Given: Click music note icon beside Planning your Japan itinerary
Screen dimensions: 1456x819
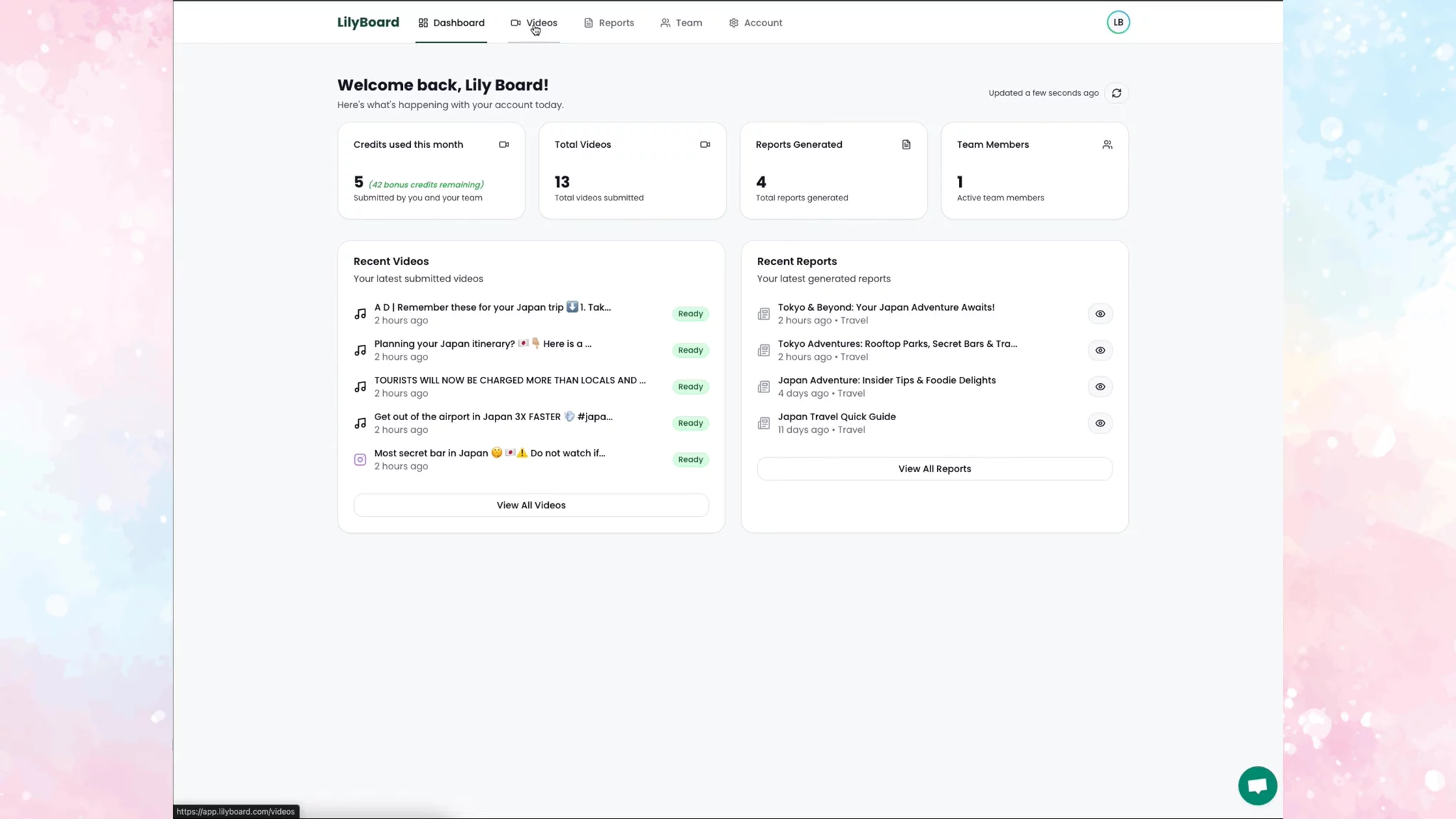Looking at the screenshot, I should coord(360,350).
